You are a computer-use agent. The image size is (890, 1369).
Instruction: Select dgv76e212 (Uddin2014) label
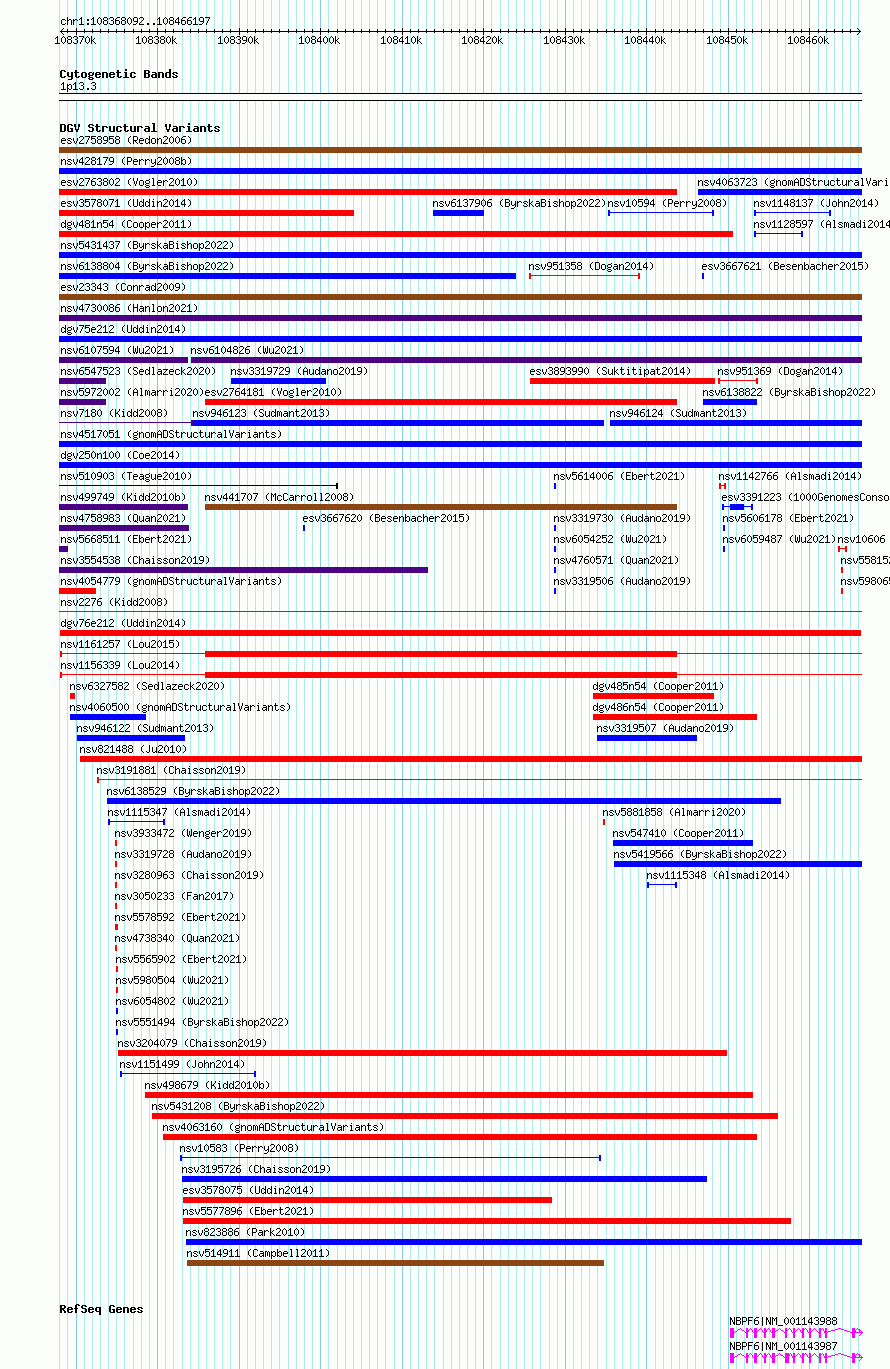(123, 623)
